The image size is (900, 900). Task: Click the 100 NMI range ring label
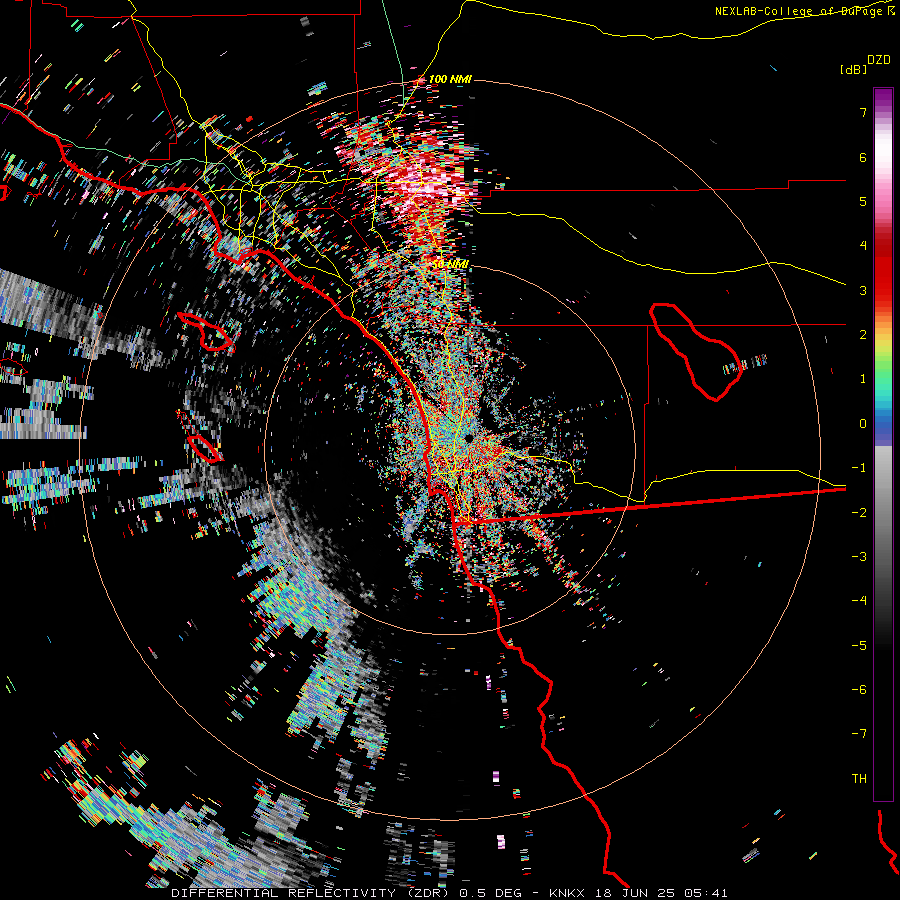(x=450, y=79)
